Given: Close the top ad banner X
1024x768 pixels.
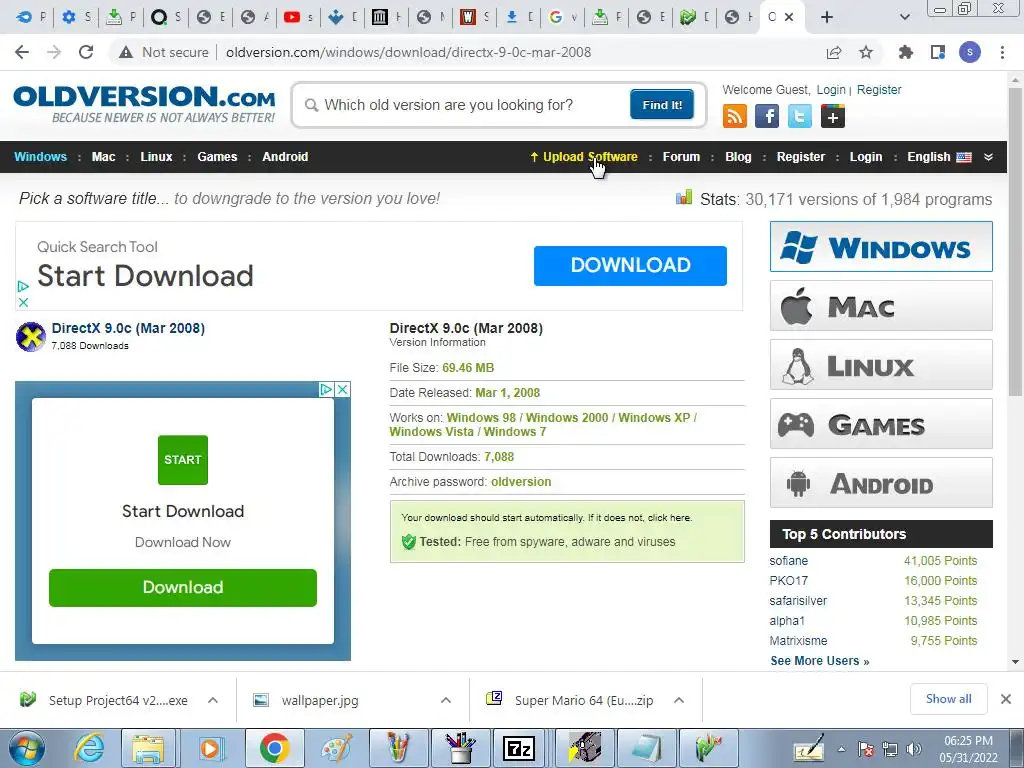Looking at the screenshot, I should pyautogui.click(x=24, y=302).
